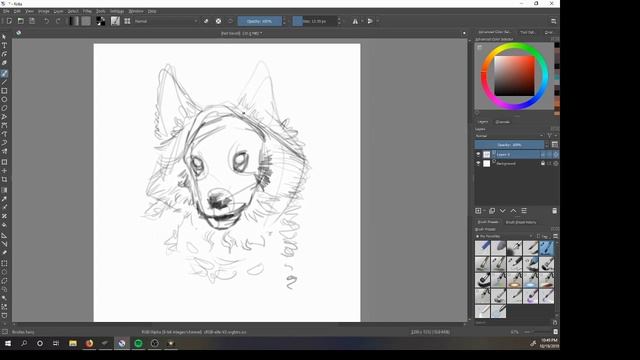This screenshot has height=360, width=640.
Task: Open My Favorites brush tag dropdown
Action: click(x=504, y=236)
